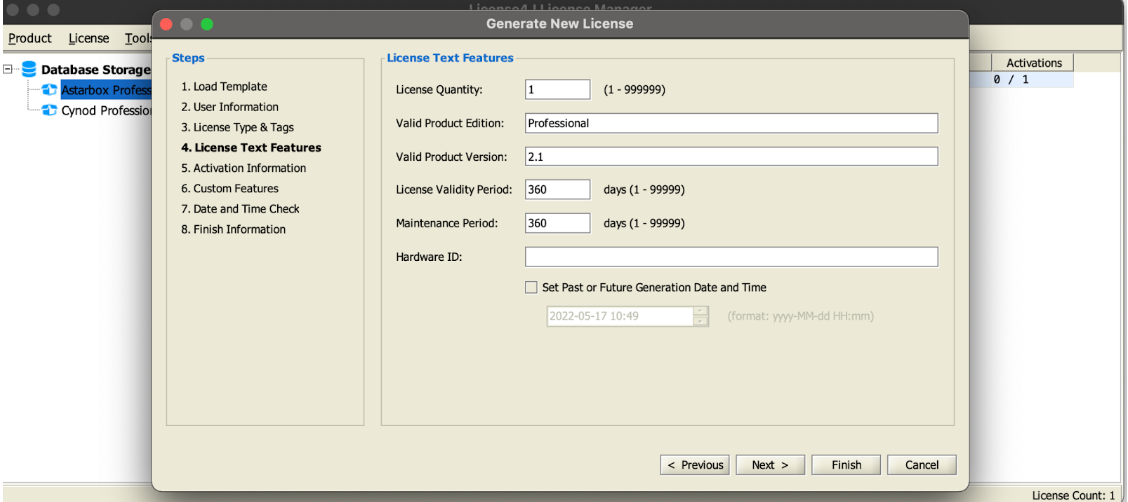
Task: Edit the License Validity Period field
Action: click(x=557, y=189)
